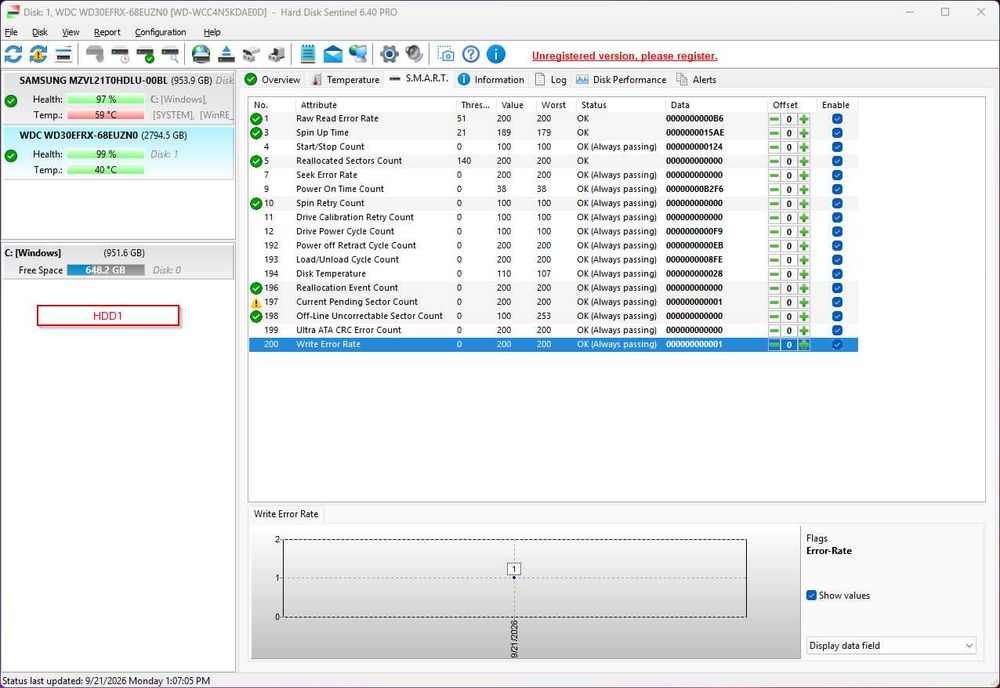Open help via the question mark icon

pos(471,54)
